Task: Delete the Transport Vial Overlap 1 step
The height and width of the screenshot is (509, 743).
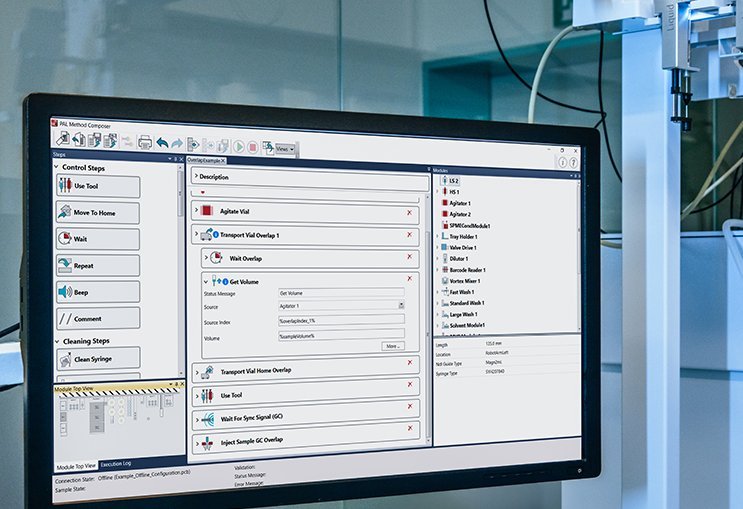Action: point(409,235)
